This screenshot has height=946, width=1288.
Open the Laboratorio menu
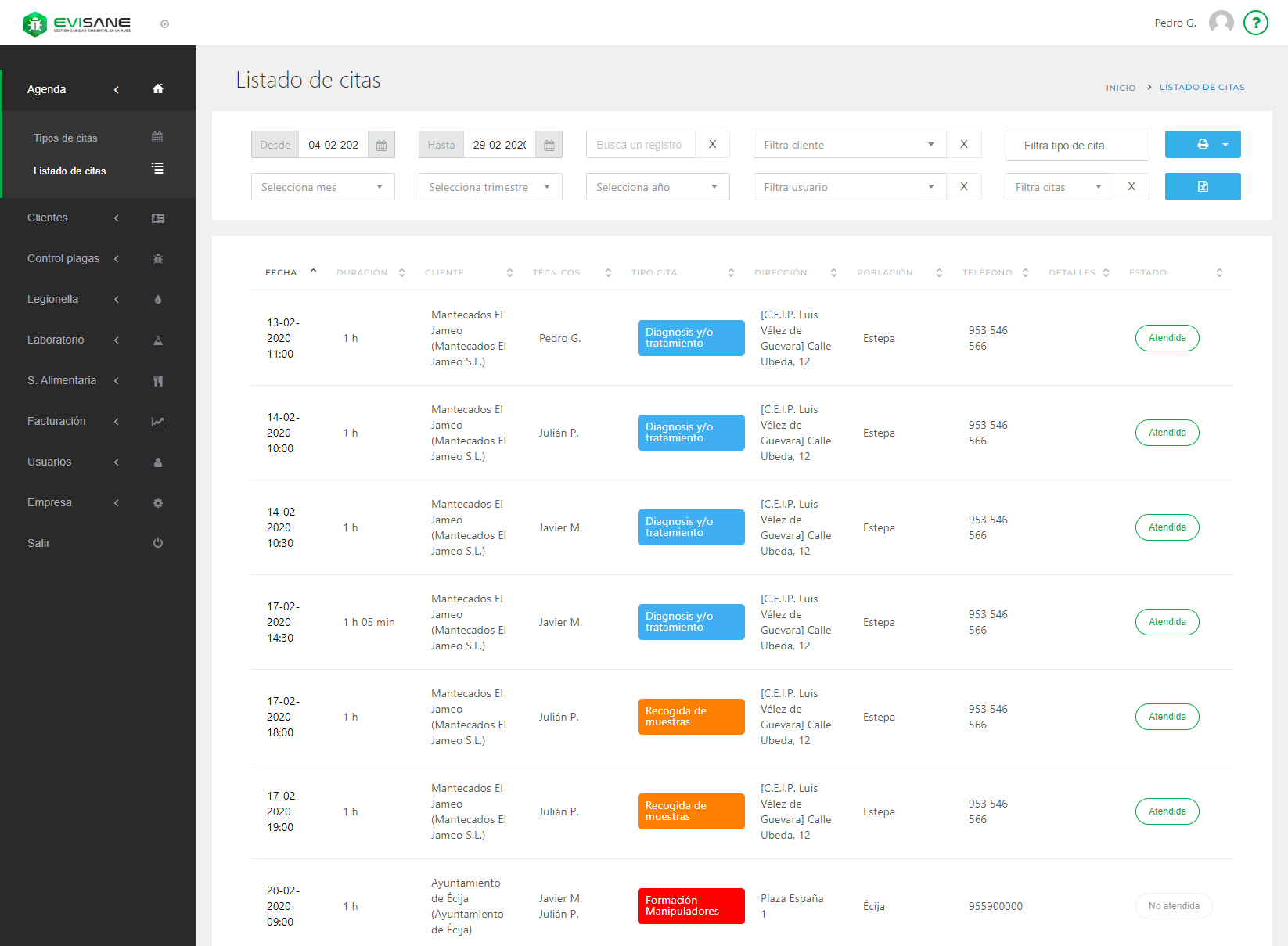(56, 340)
